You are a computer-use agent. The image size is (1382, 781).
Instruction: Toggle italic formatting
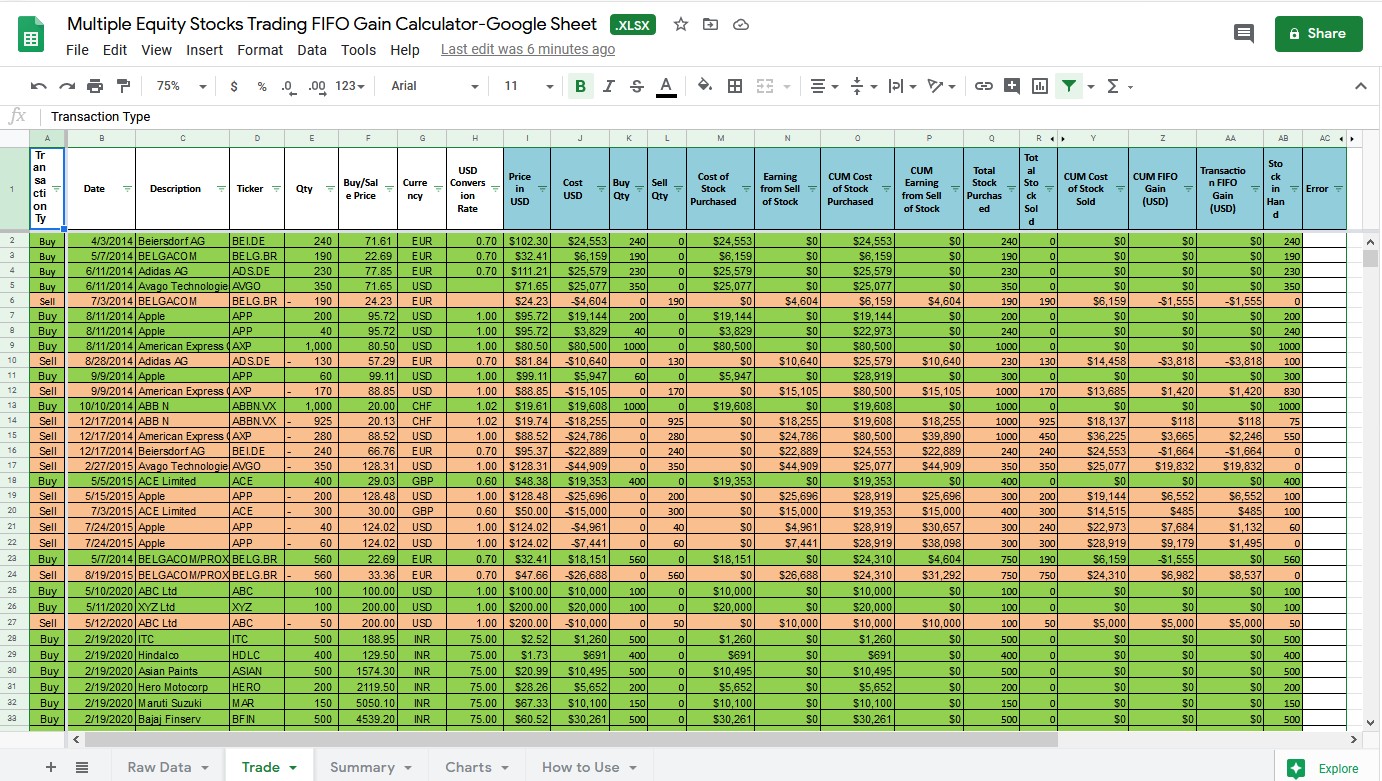[x=608, y=86]
